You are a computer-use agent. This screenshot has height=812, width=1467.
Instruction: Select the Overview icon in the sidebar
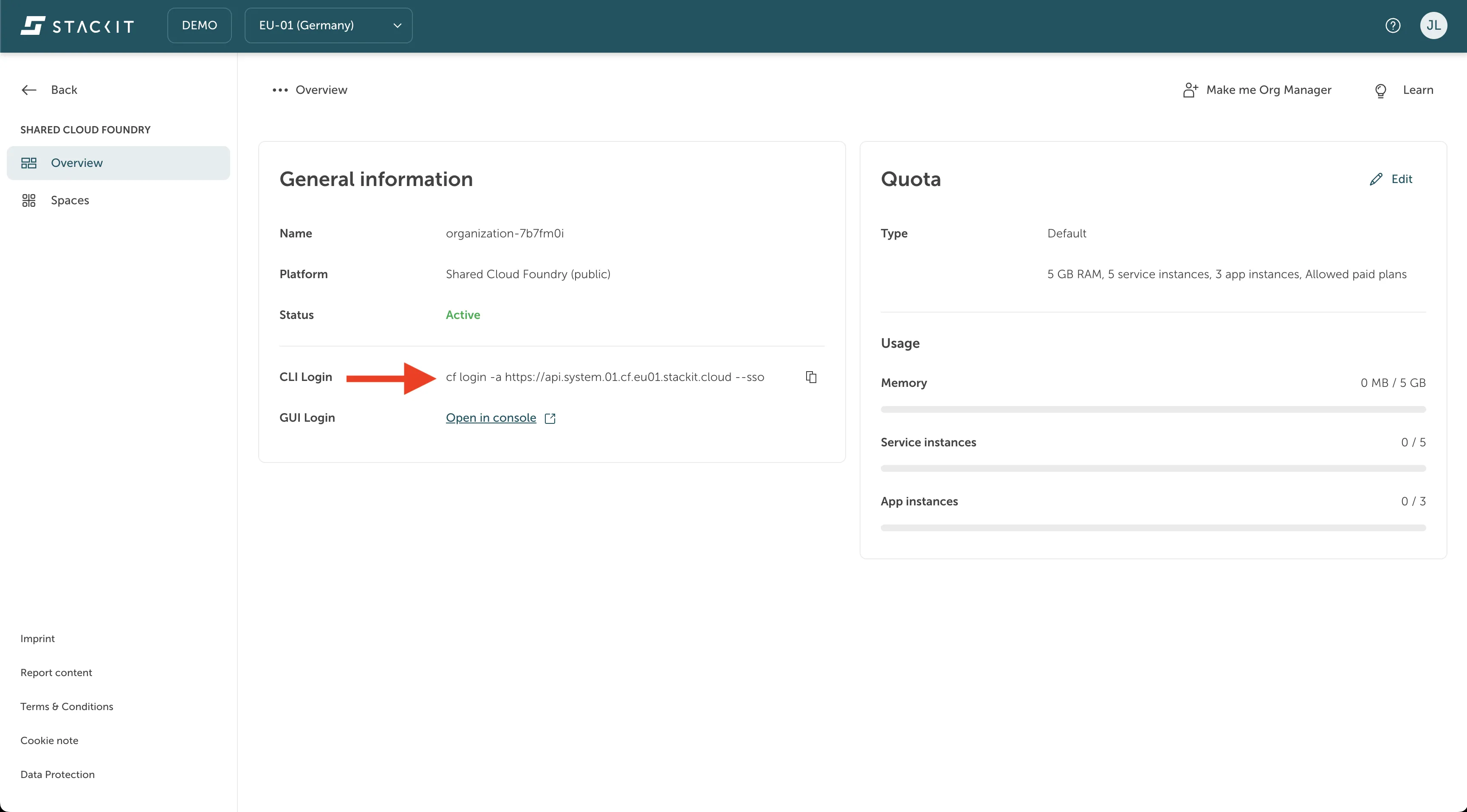coord(29,162)
